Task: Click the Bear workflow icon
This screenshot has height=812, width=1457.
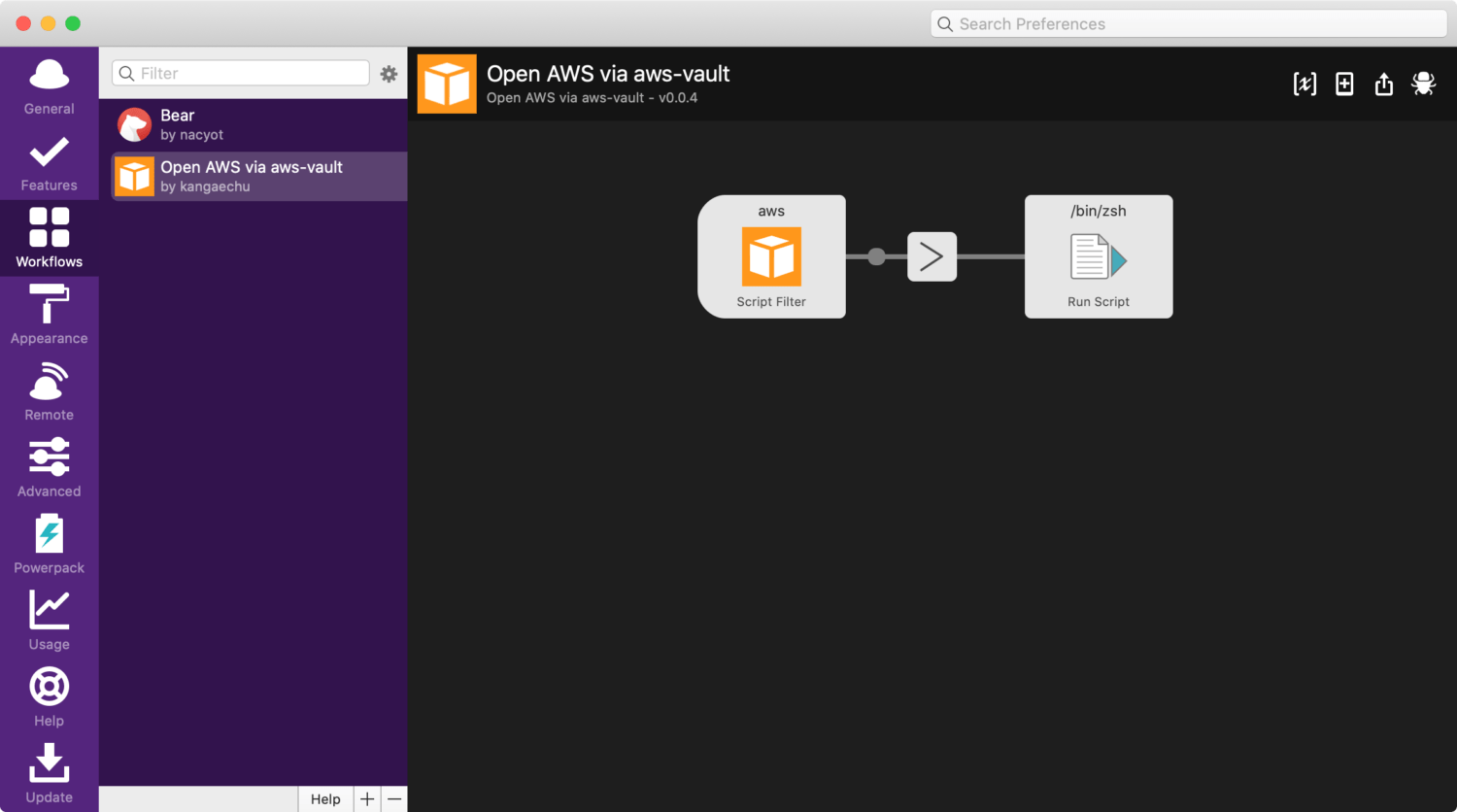Action: (x=134, y=124)
